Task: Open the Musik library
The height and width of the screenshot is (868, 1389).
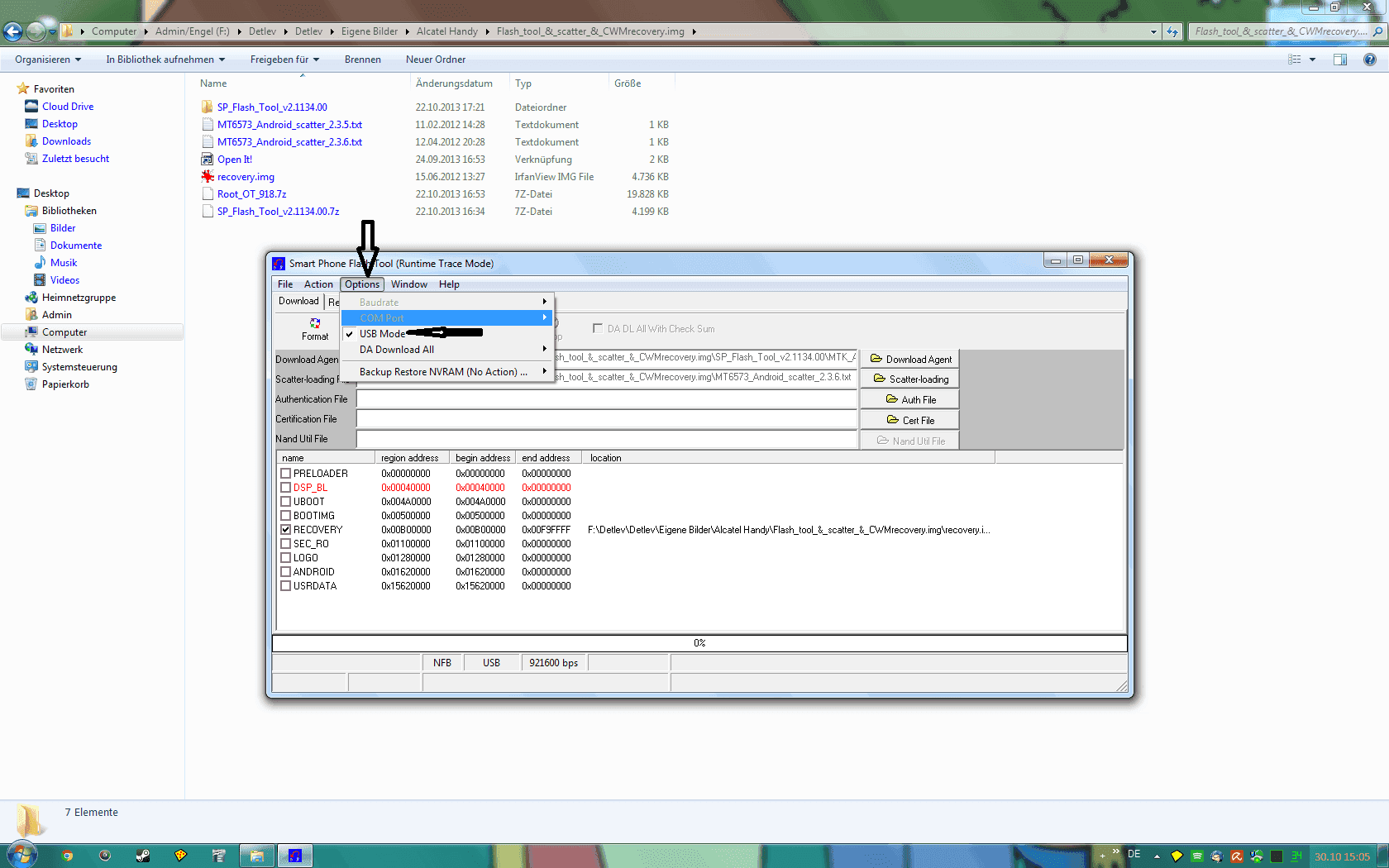Action: click(64, 263)
